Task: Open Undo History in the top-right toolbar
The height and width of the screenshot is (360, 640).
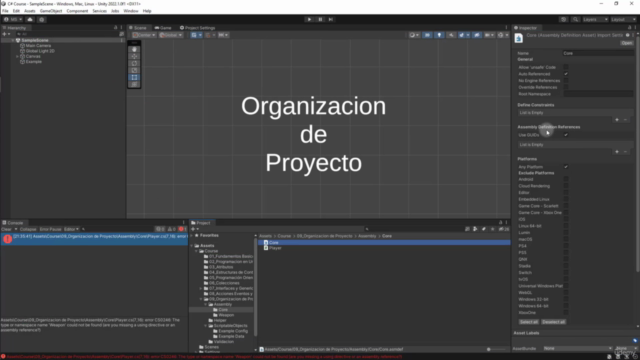Action: coord(564,19)
